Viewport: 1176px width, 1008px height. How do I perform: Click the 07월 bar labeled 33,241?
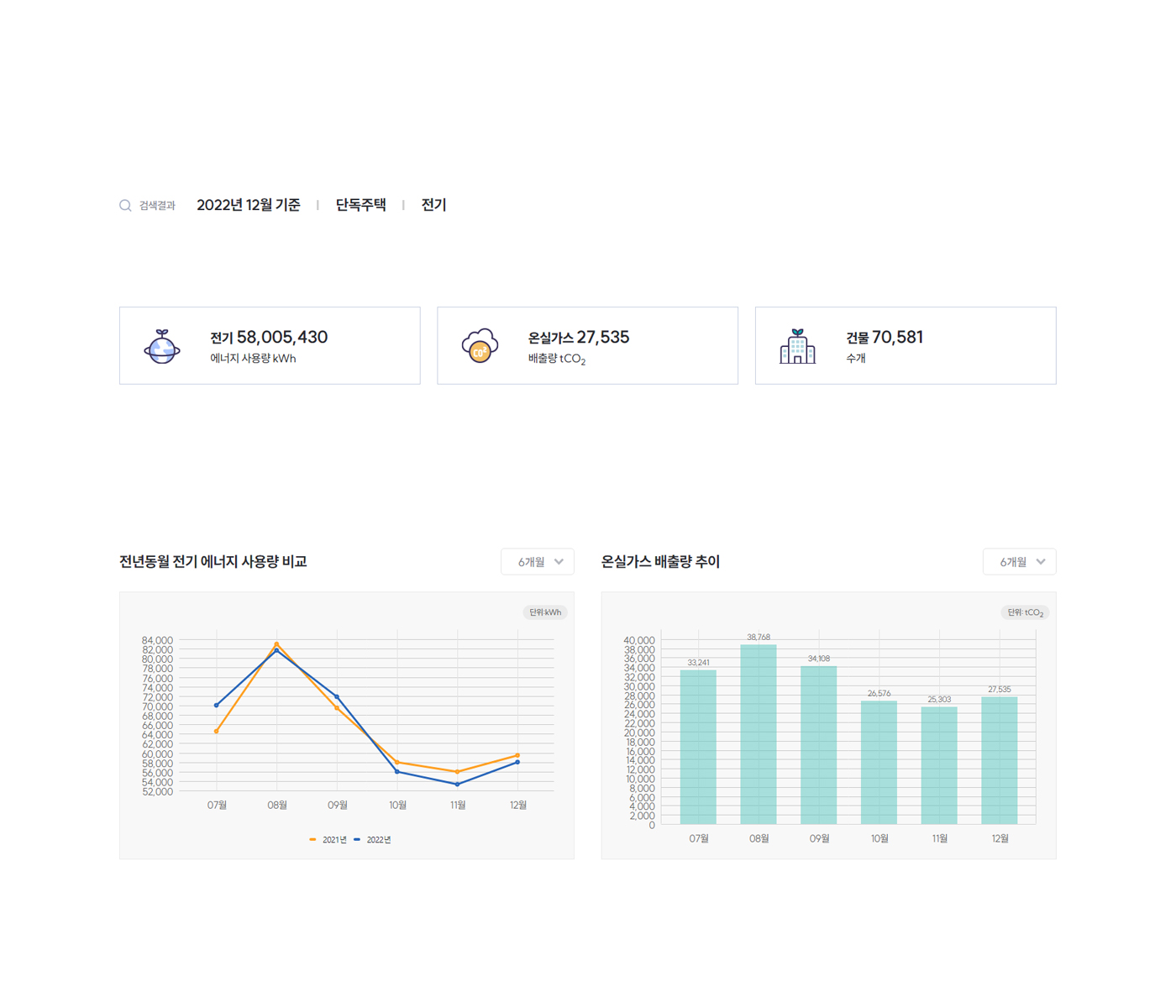coord(698,747)
